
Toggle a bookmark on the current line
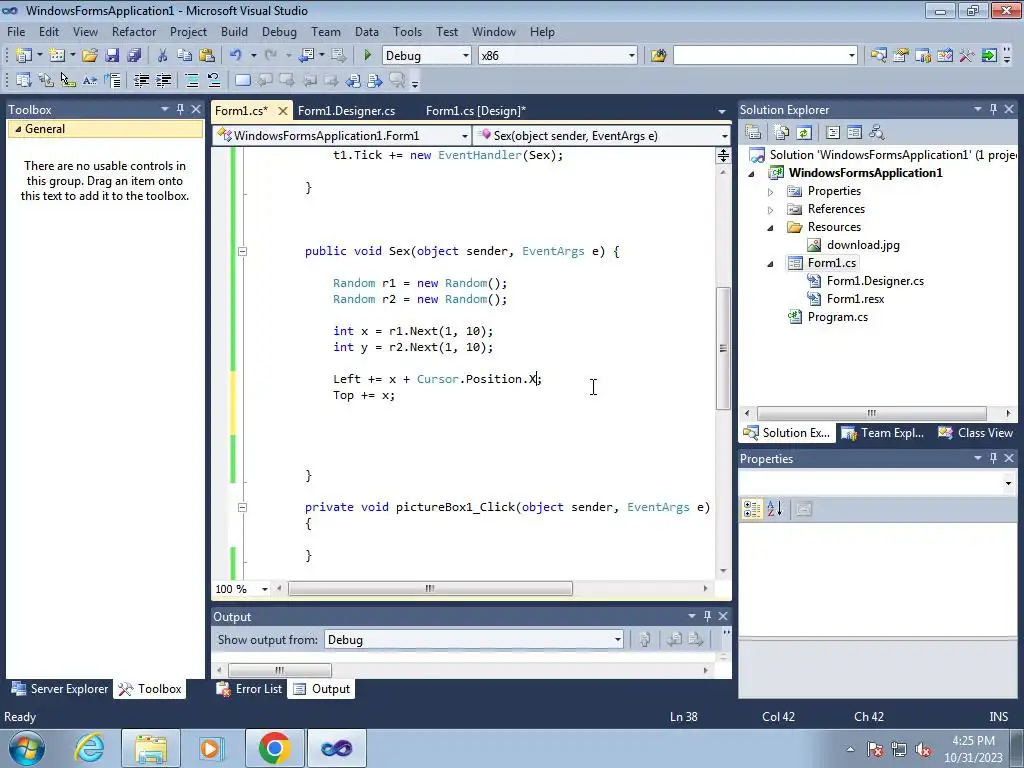pyautogui.click(x=242, y=80)
